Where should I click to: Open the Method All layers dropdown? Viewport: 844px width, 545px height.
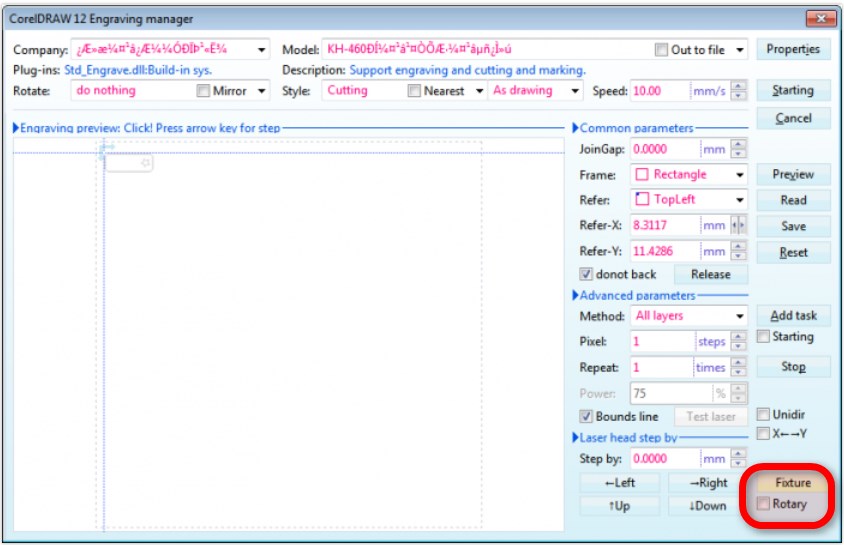click(739, 316)
